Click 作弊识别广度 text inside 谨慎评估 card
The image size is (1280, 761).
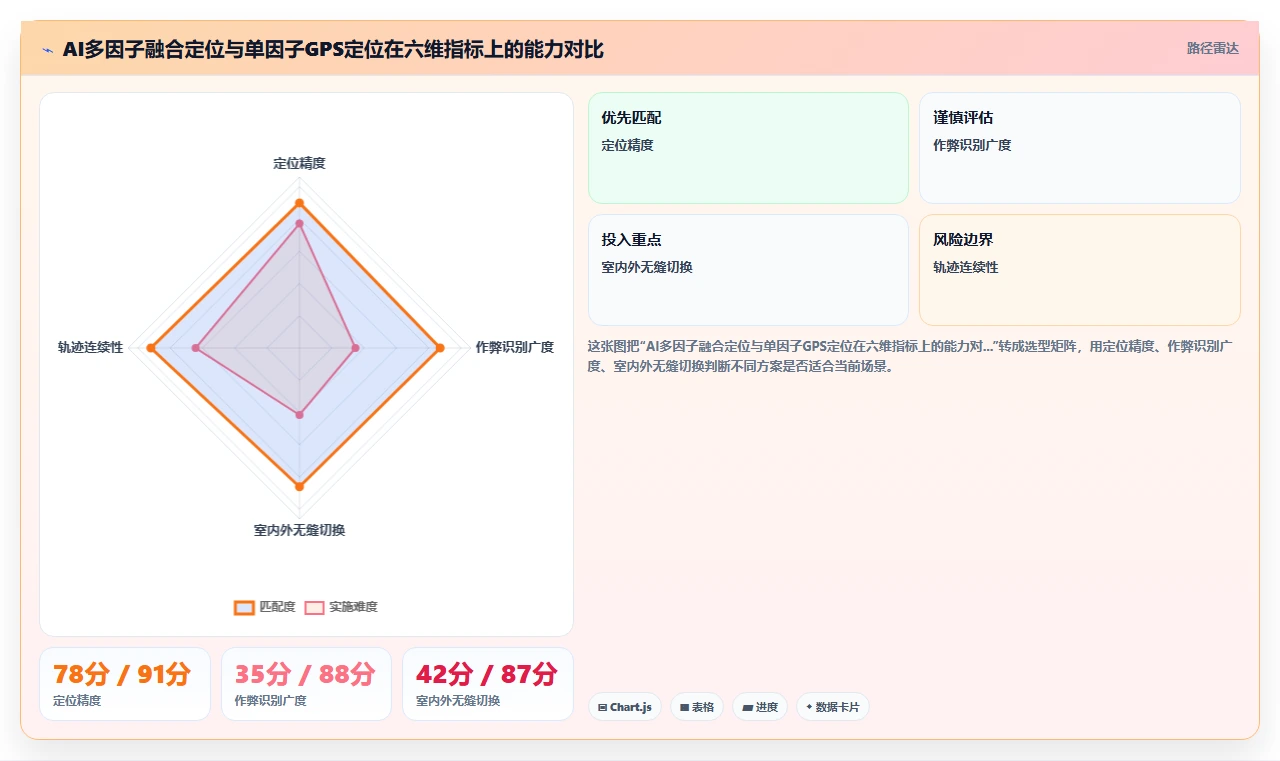(972, 145)
